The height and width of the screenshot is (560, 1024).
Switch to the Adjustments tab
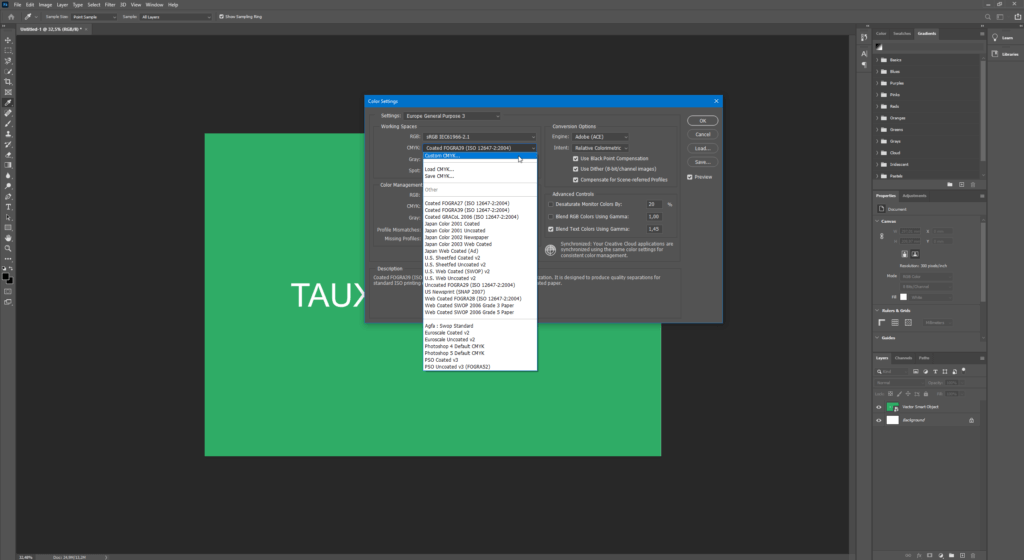(914, 196)
